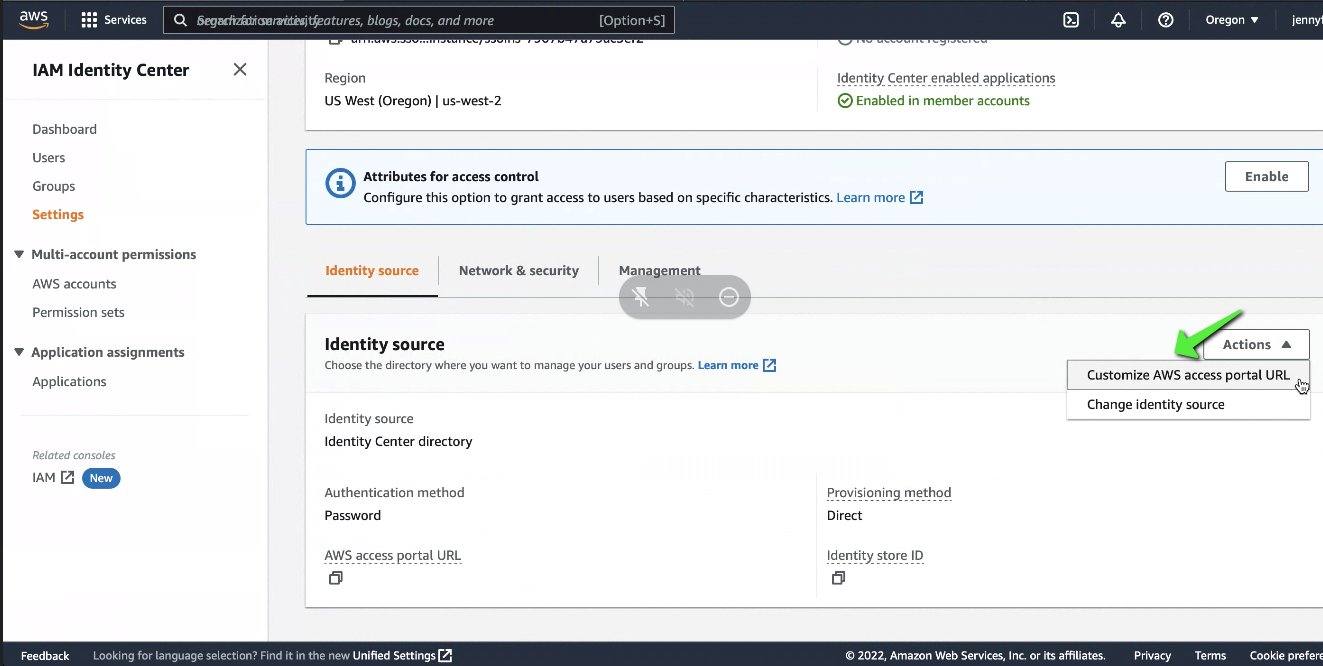Click the muted speaker overlay icon

(685, 297)
